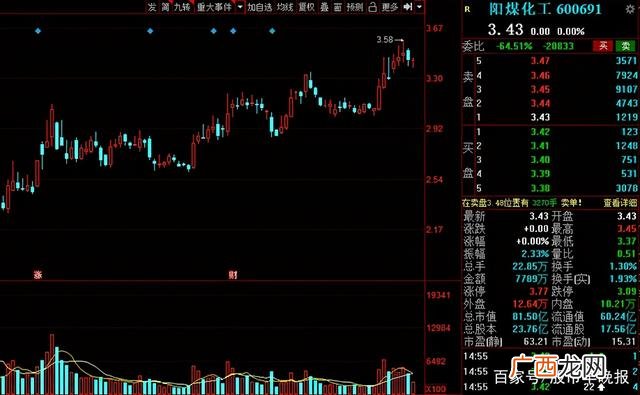Image resolution: width=640 pixels, height=395 pixels.
Task: Open the 重大事件 menu
Action: [x=214, y=7]
